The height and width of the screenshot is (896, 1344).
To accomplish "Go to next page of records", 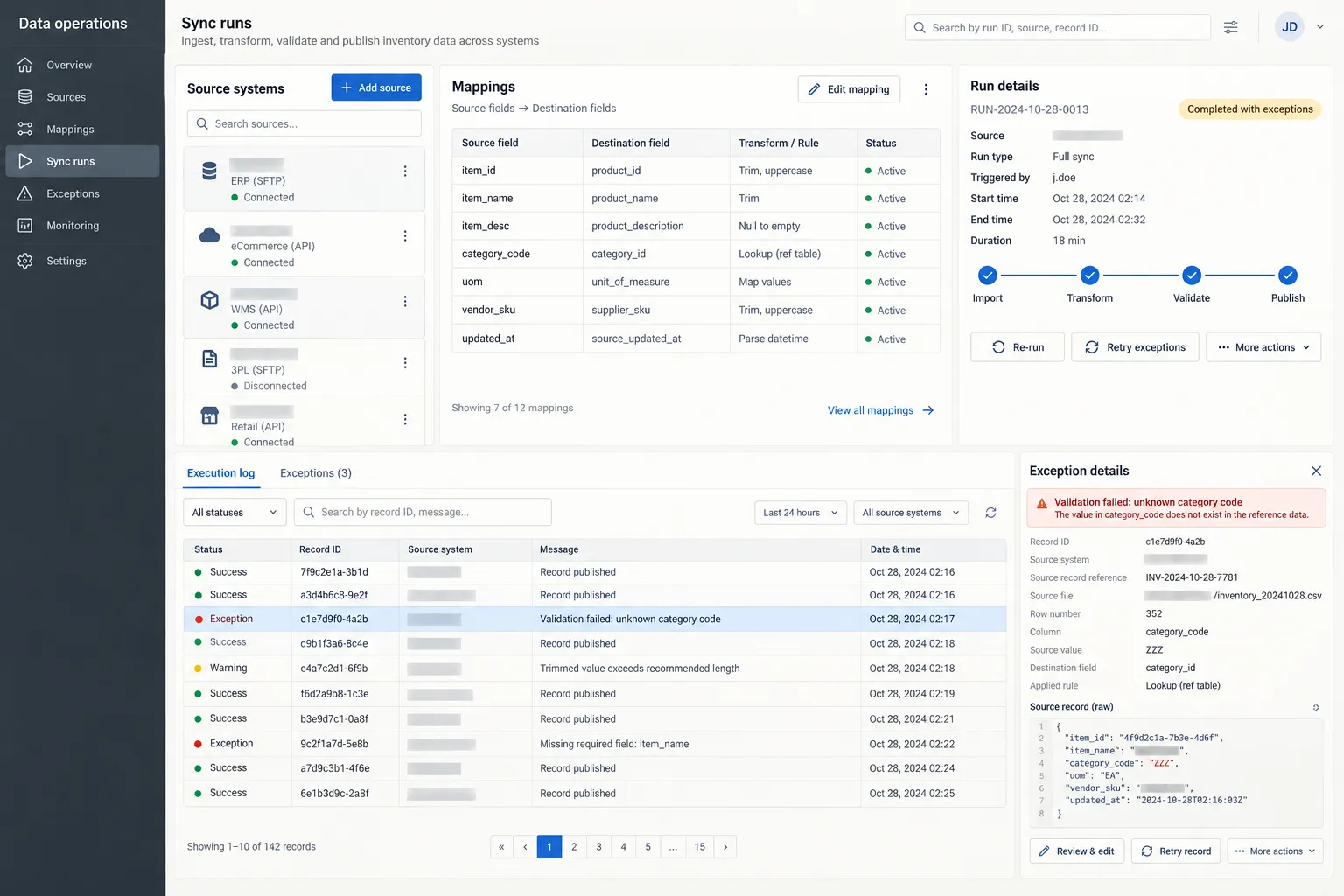I will click(725, 847).
